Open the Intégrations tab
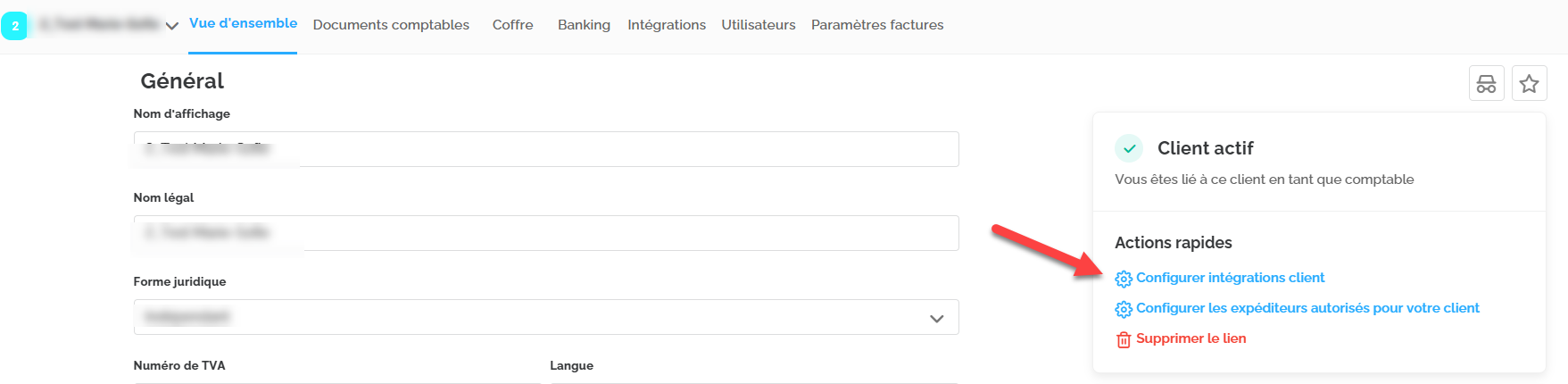The image size is (1568, 384). coord(667,25)
